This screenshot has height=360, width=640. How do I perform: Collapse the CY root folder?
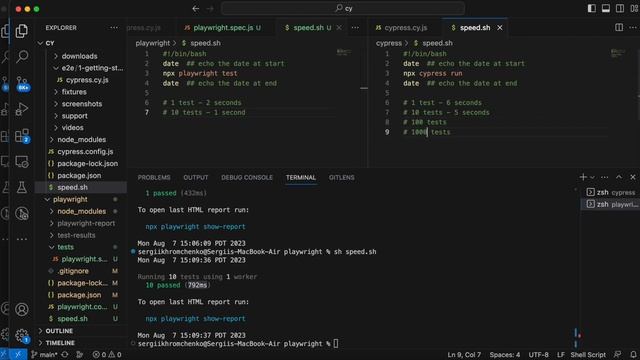coord(81,43)
